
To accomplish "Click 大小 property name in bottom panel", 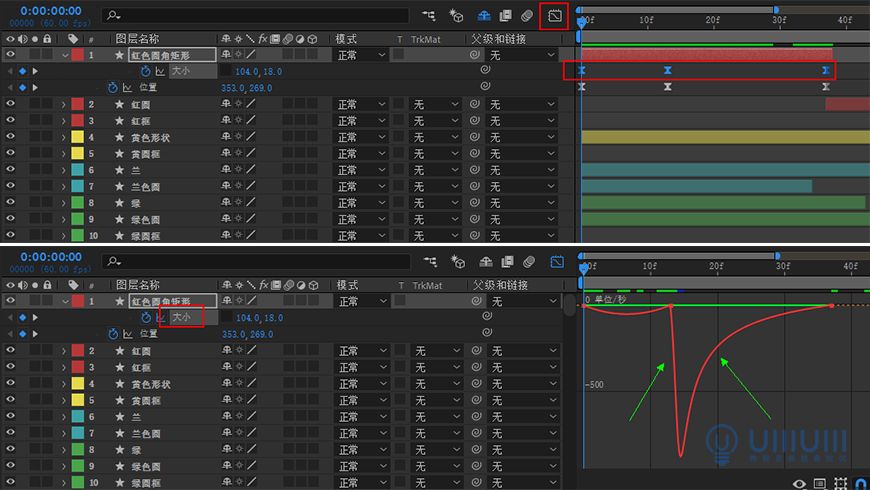I will (x=181, y=317).
